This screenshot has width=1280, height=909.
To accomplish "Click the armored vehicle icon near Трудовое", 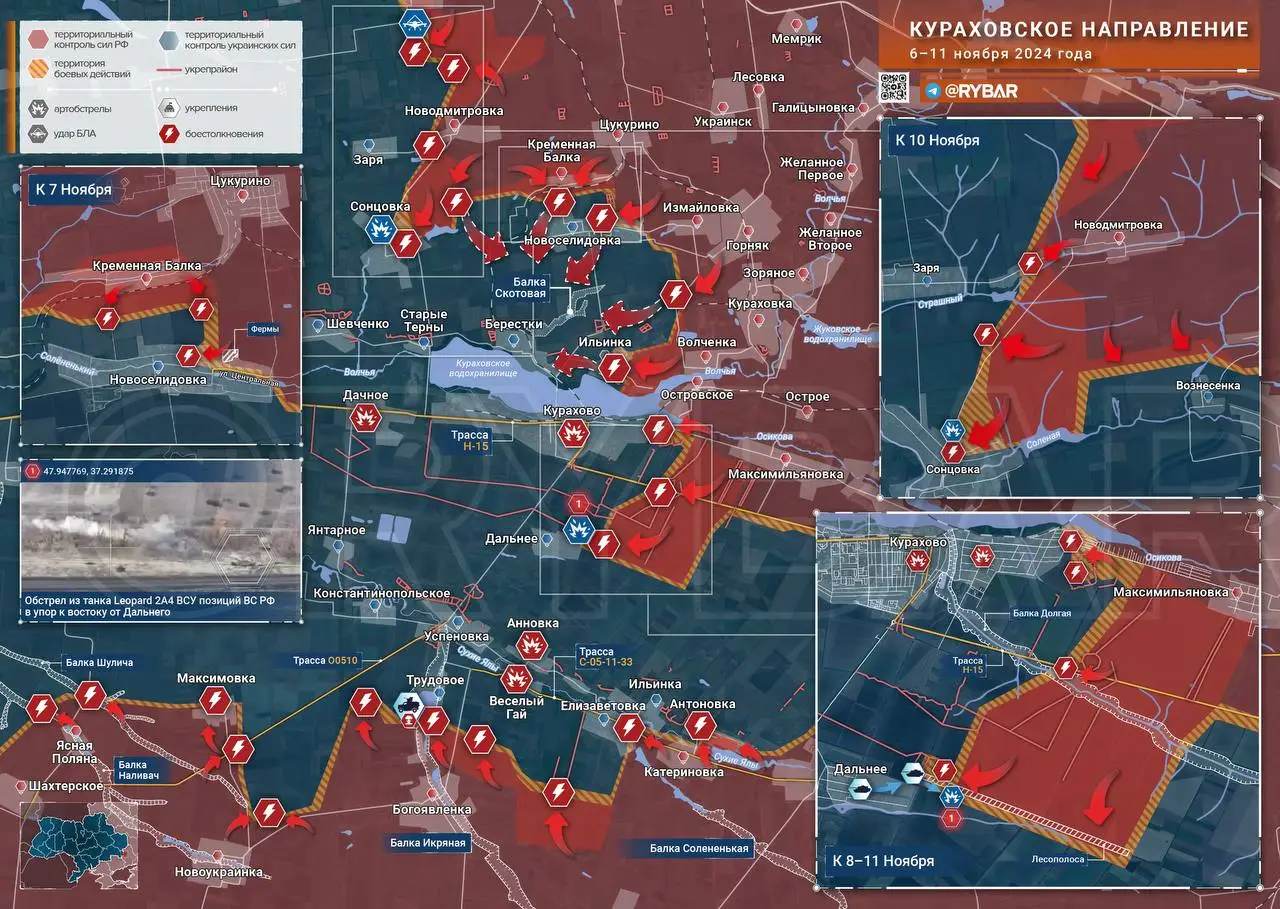I will click(410, 705).
